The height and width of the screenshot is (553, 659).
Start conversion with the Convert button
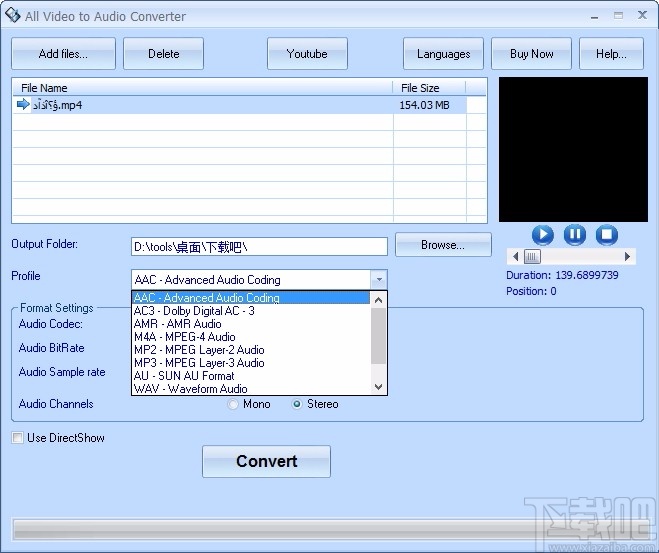click(x=266, y=461)
